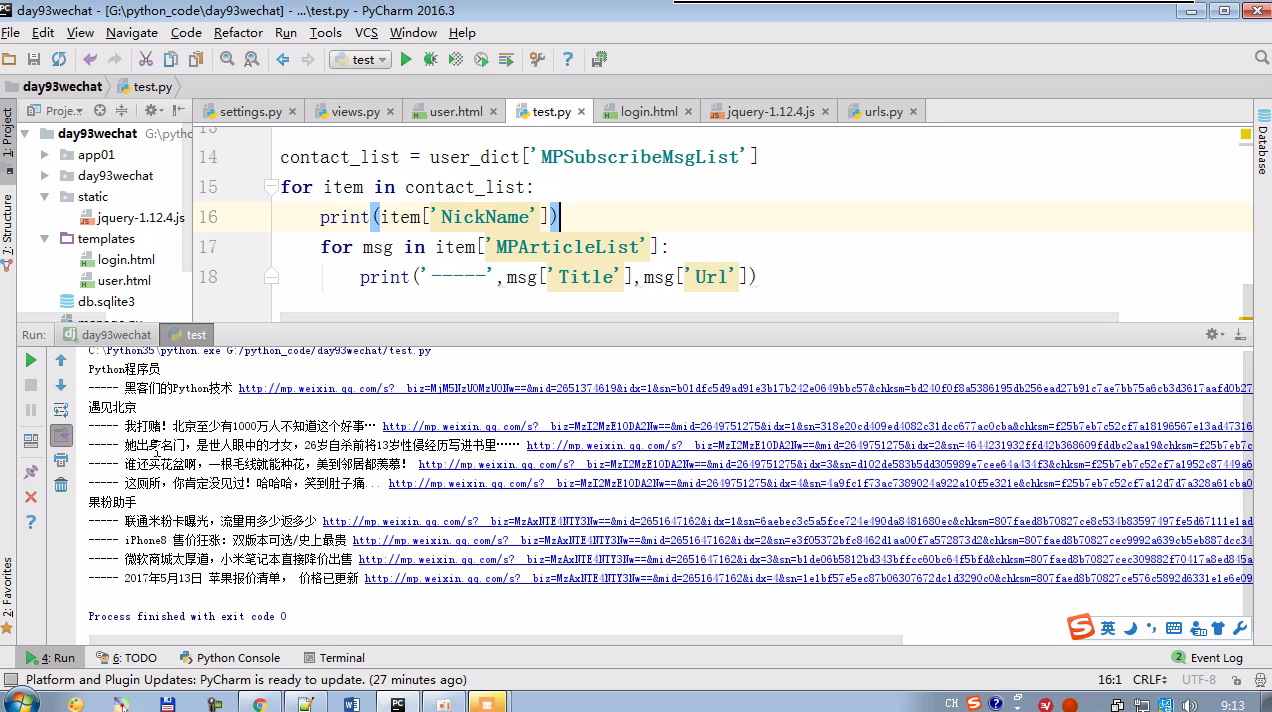Open the Project view selector dropdown

pos(55,111)
